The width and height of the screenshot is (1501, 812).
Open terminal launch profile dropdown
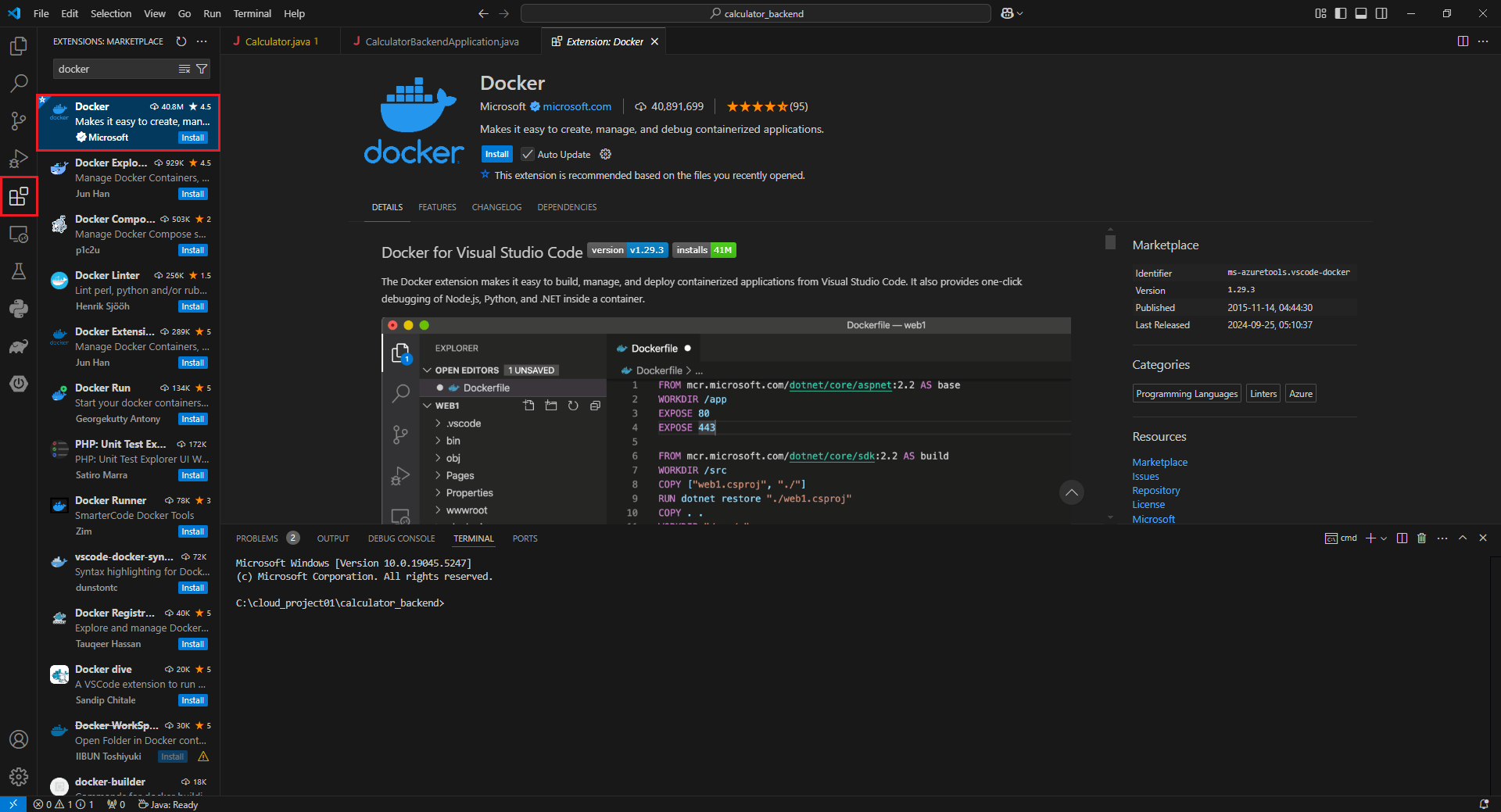(x=1384, y=538)
